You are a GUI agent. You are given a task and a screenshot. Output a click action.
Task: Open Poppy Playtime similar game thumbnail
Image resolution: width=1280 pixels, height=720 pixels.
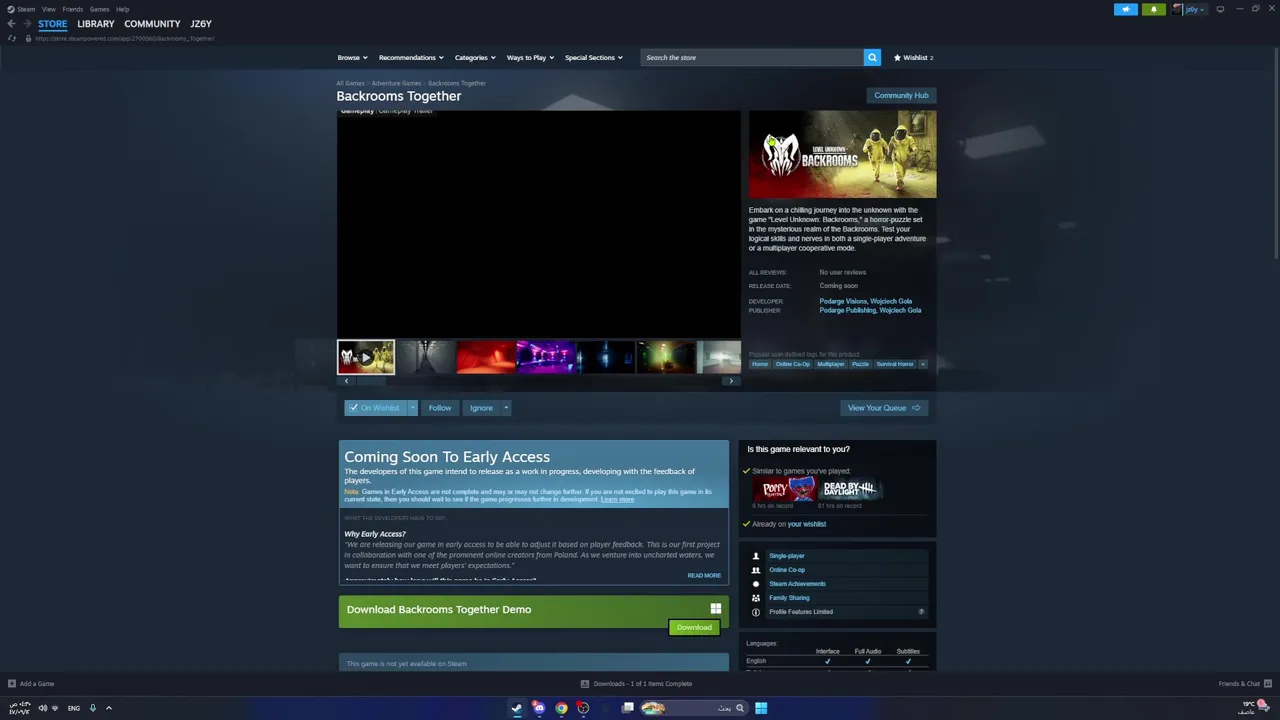coord(784,489)
